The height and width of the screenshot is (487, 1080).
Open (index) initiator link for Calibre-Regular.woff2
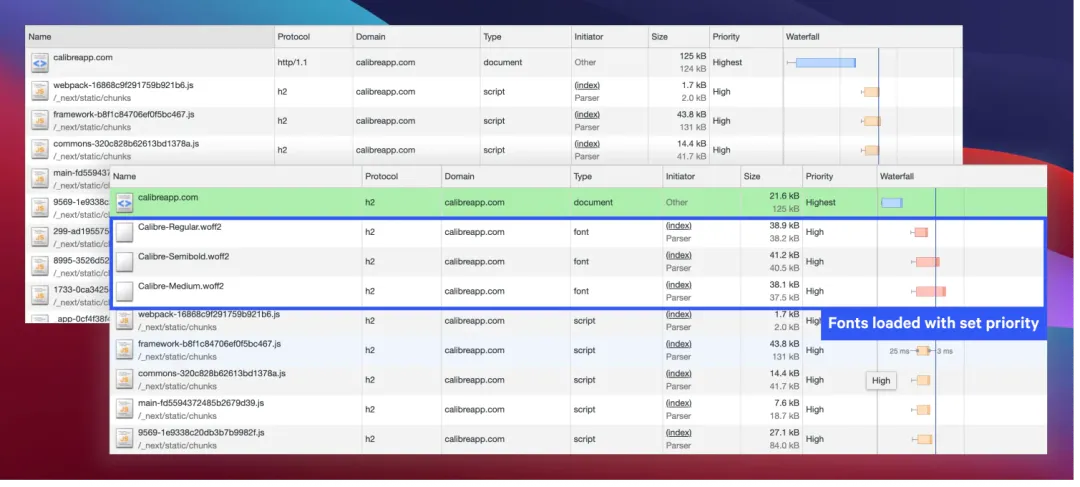[x=678, y=226]
